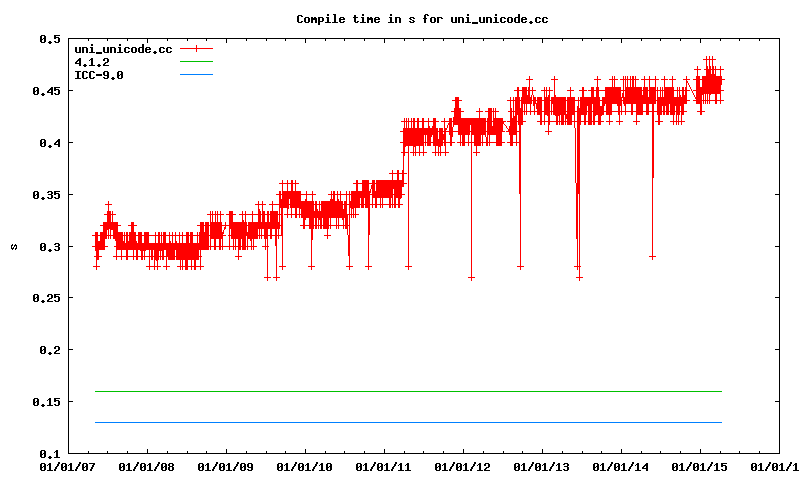Select the ICC-9.0 legend label
Screen dimensions: 800x480
point(99,75)
